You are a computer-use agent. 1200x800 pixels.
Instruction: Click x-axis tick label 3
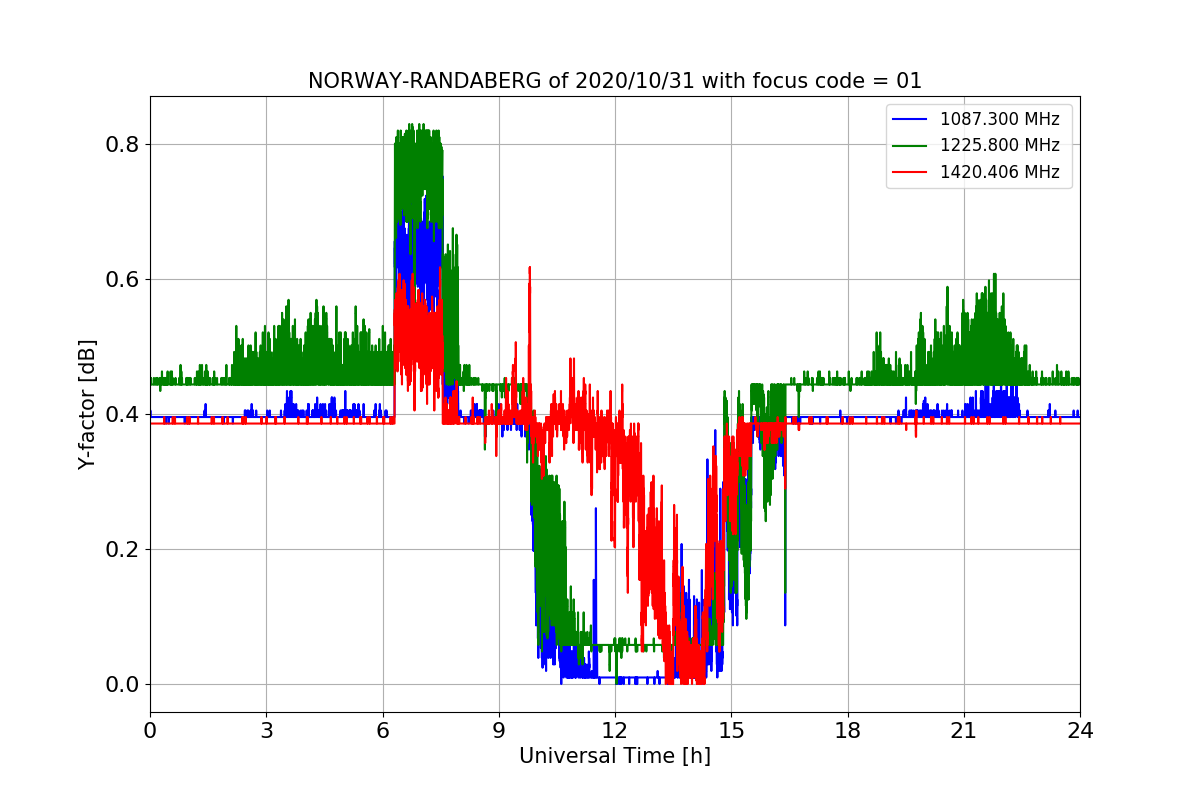click(266, 731)
